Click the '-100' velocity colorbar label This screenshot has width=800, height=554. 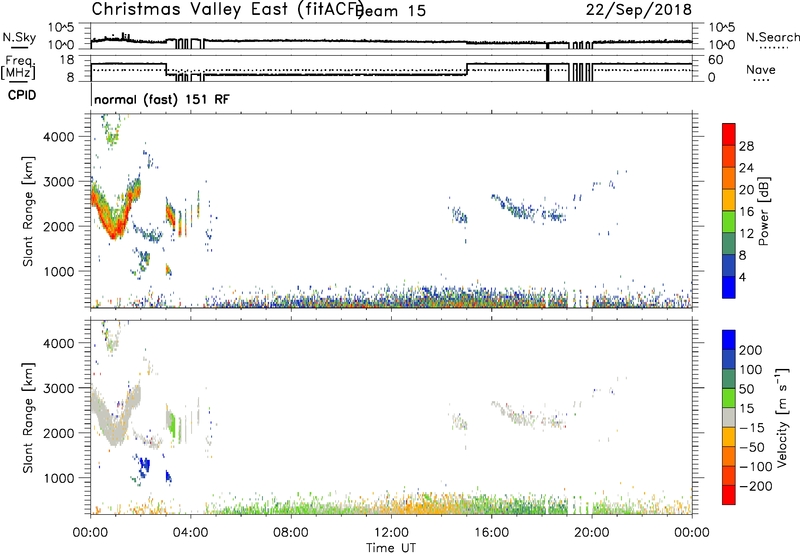tap(755, 467)
